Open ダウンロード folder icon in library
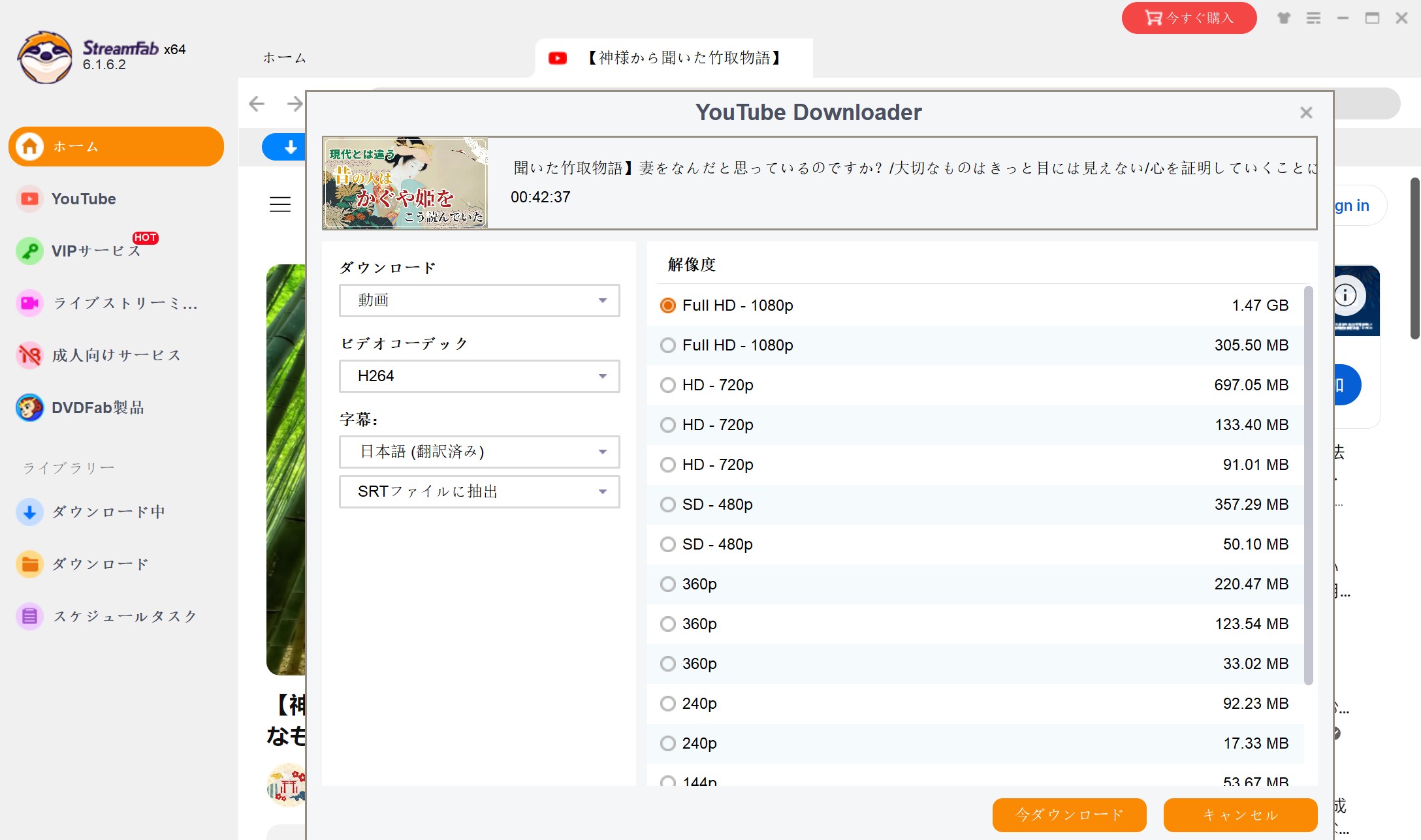 [29, 564]
